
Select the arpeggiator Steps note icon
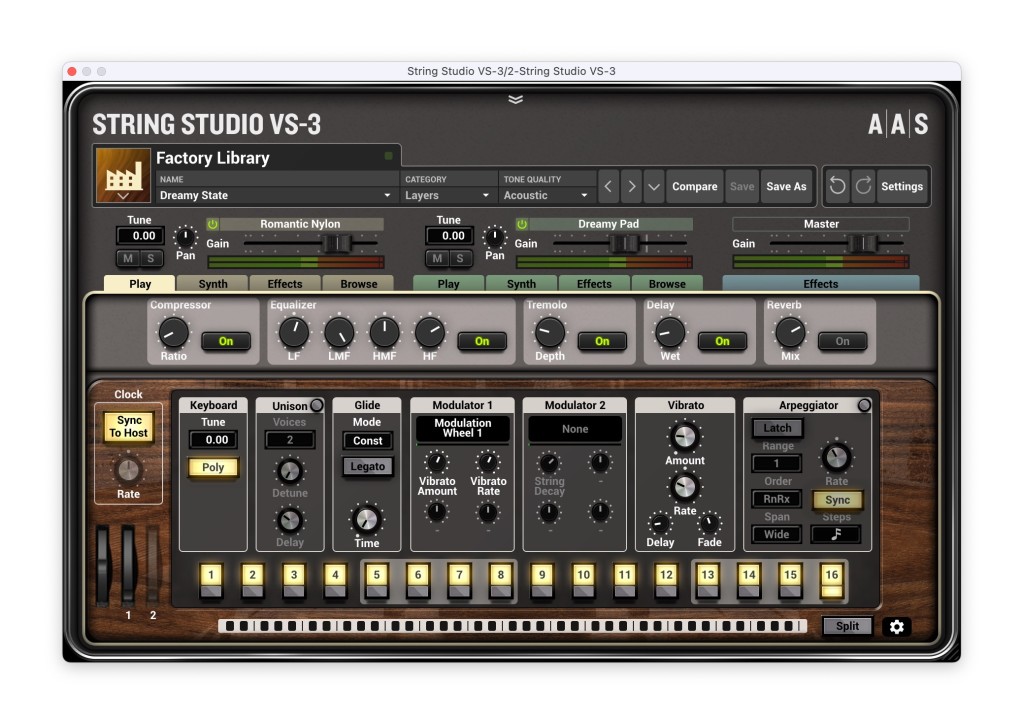click(x=836, y=534)
